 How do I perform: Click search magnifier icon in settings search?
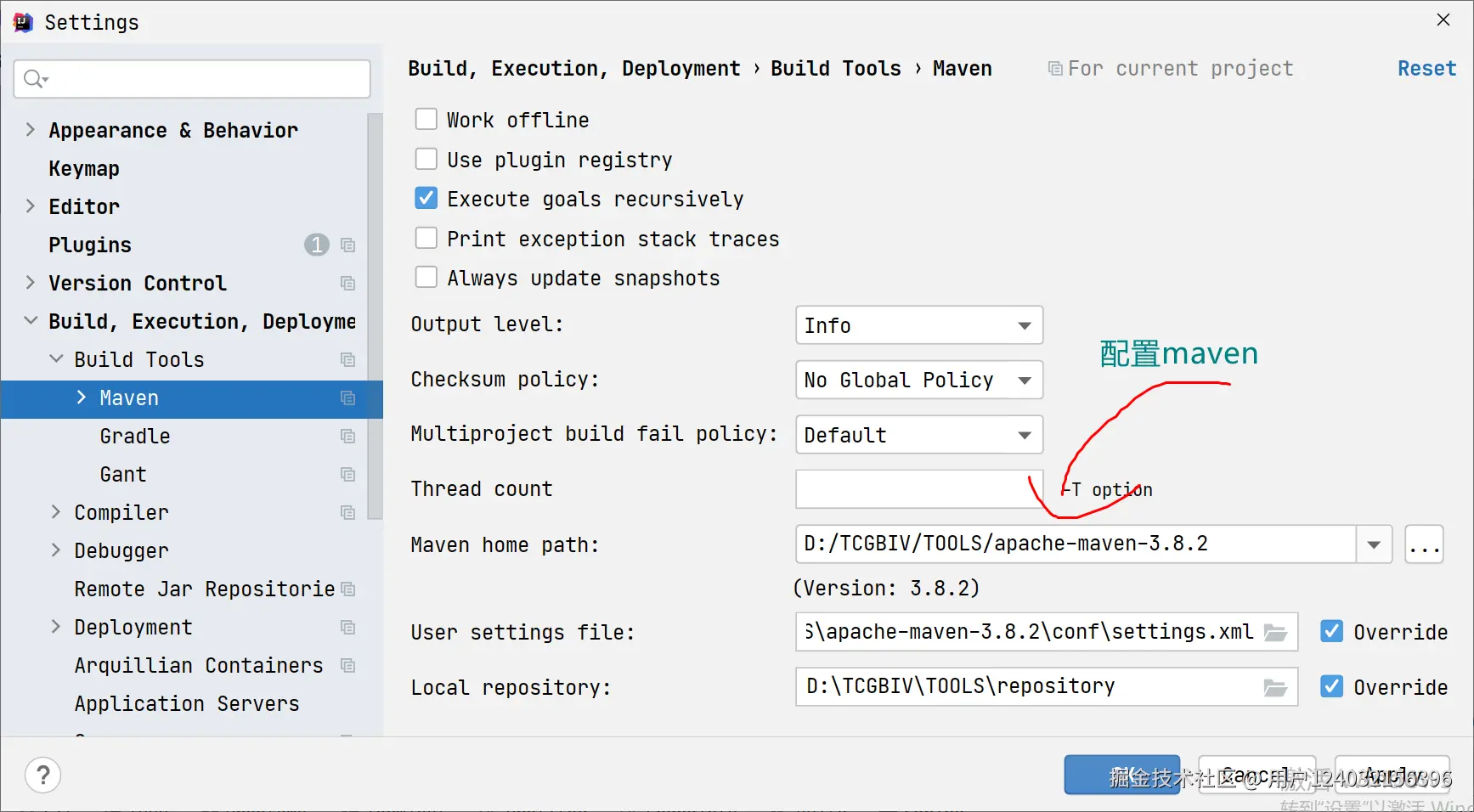(x=34, y=79)
